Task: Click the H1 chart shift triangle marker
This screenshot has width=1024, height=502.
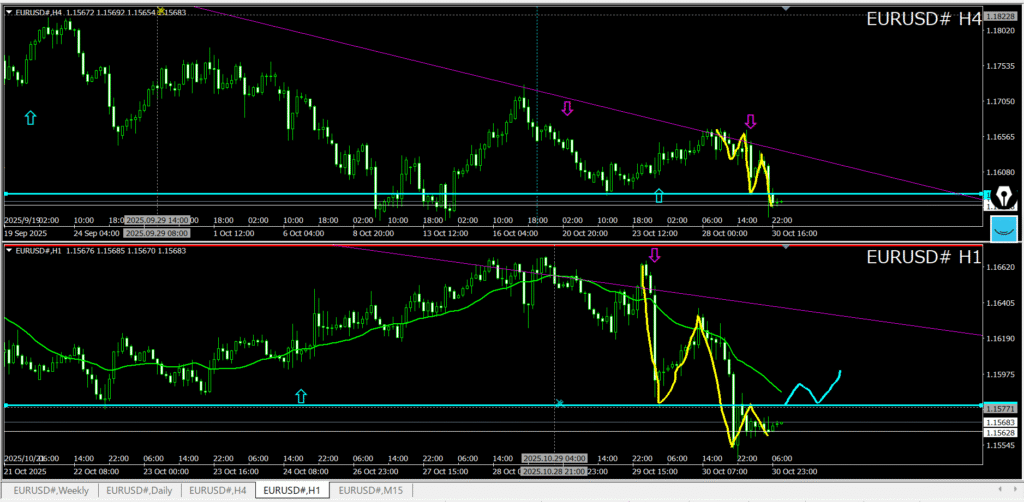Action: 785,246
